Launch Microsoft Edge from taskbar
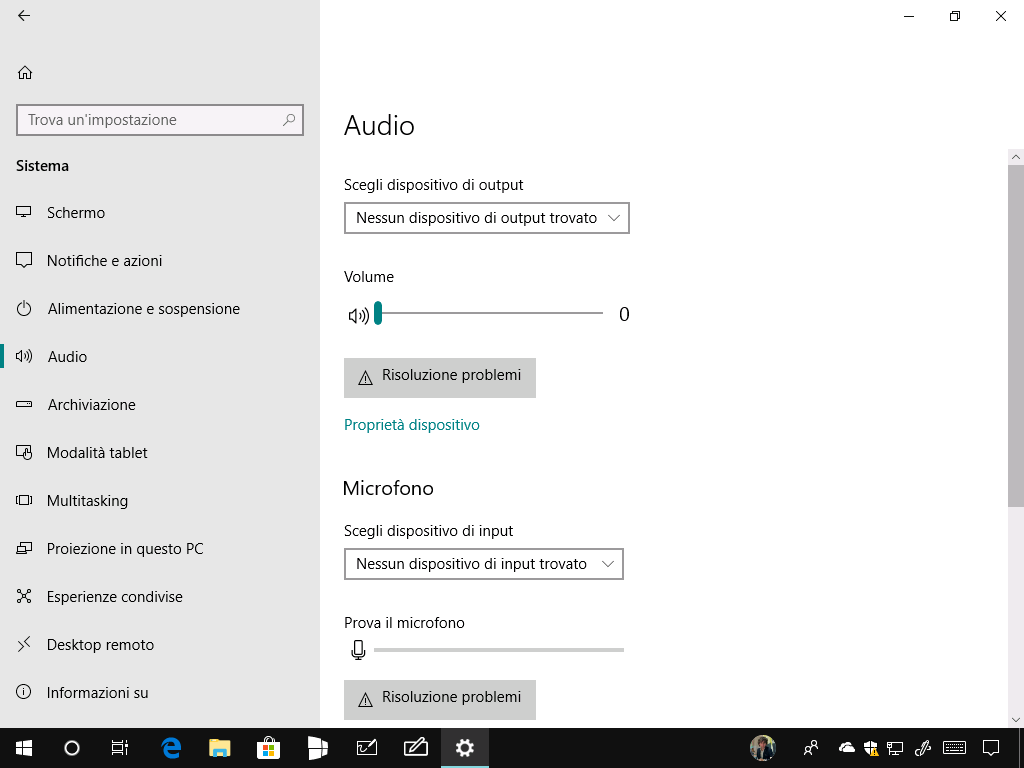 171,748
